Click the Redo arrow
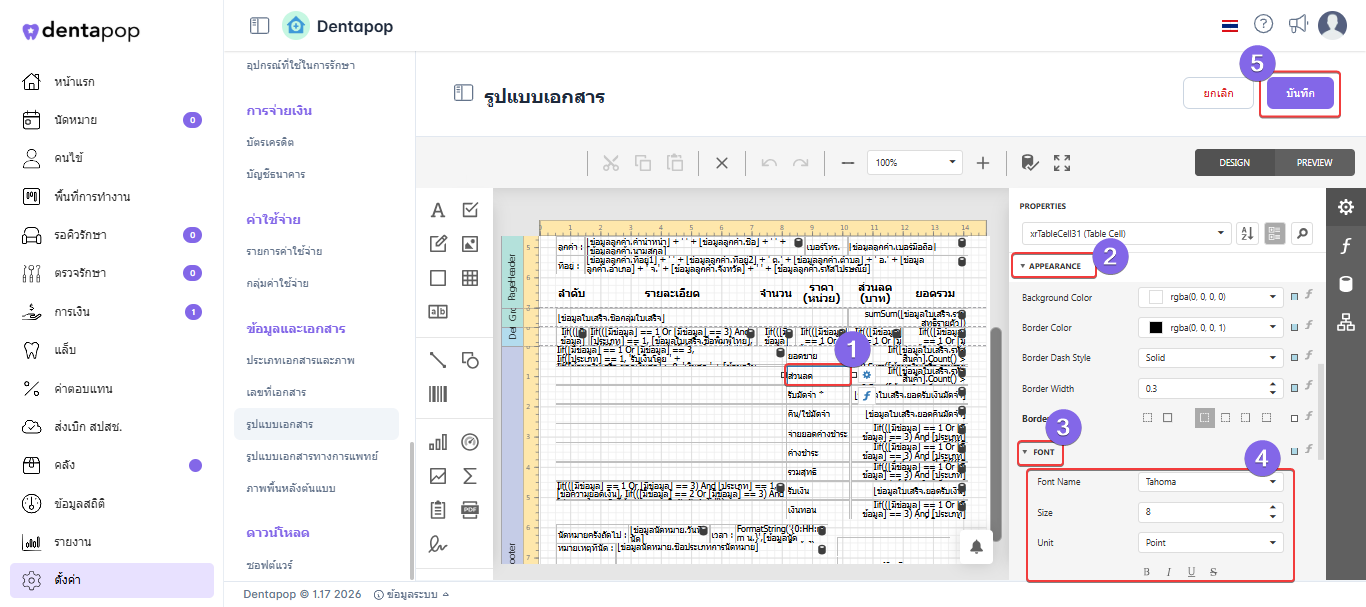1366x607 pixels. tap(801, 163)
